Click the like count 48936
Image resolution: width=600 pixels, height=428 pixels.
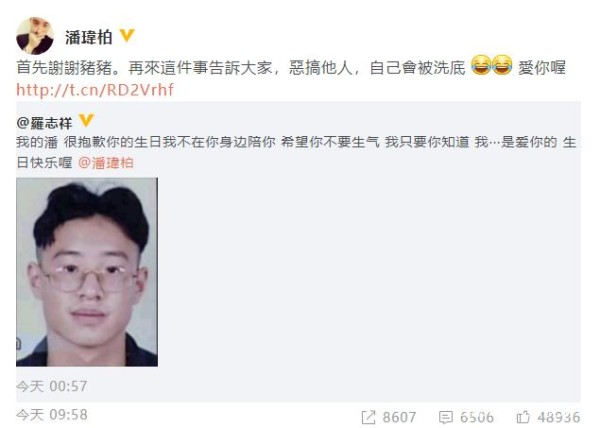[x=559, y=417]
